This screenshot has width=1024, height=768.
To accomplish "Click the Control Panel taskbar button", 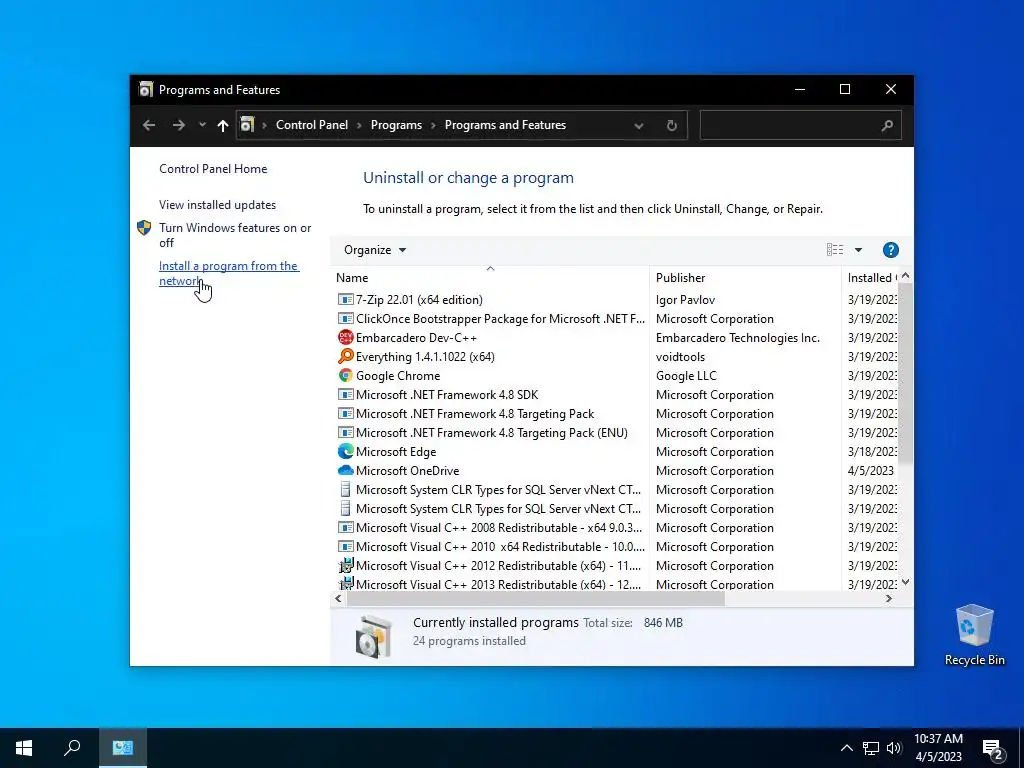I will click(x=123, y=748).
